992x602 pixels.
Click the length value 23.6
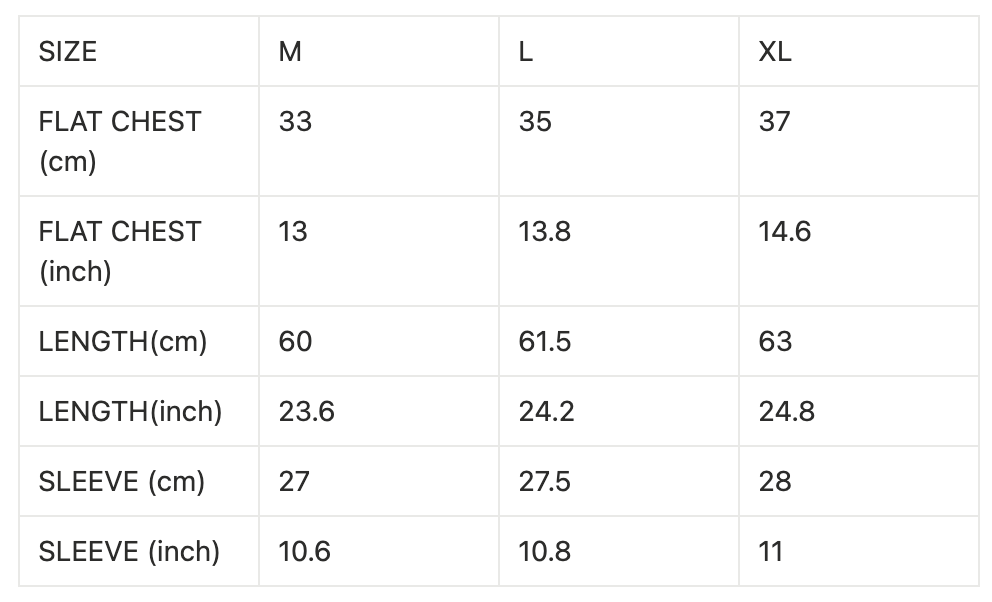tap(306, 412)
